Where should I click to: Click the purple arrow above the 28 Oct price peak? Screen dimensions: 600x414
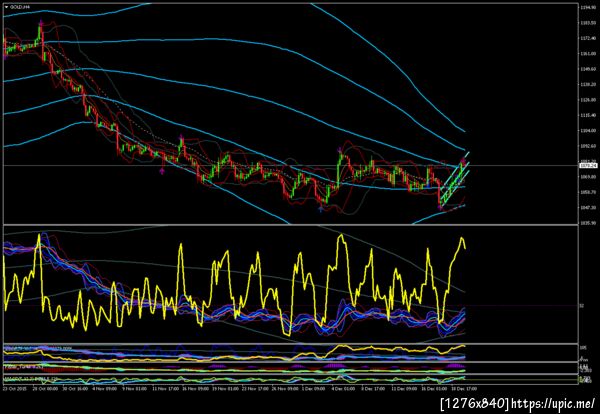coord(41,23)
